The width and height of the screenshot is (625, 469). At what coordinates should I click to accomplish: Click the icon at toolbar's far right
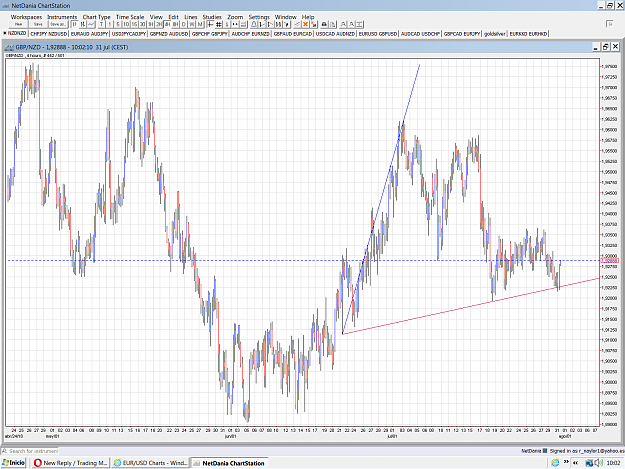point(609,24)
